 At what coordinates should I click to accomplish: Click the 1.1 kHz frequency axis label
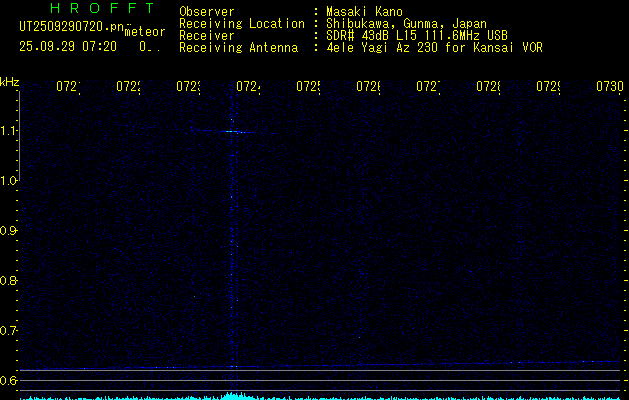[x=10, y=131]
